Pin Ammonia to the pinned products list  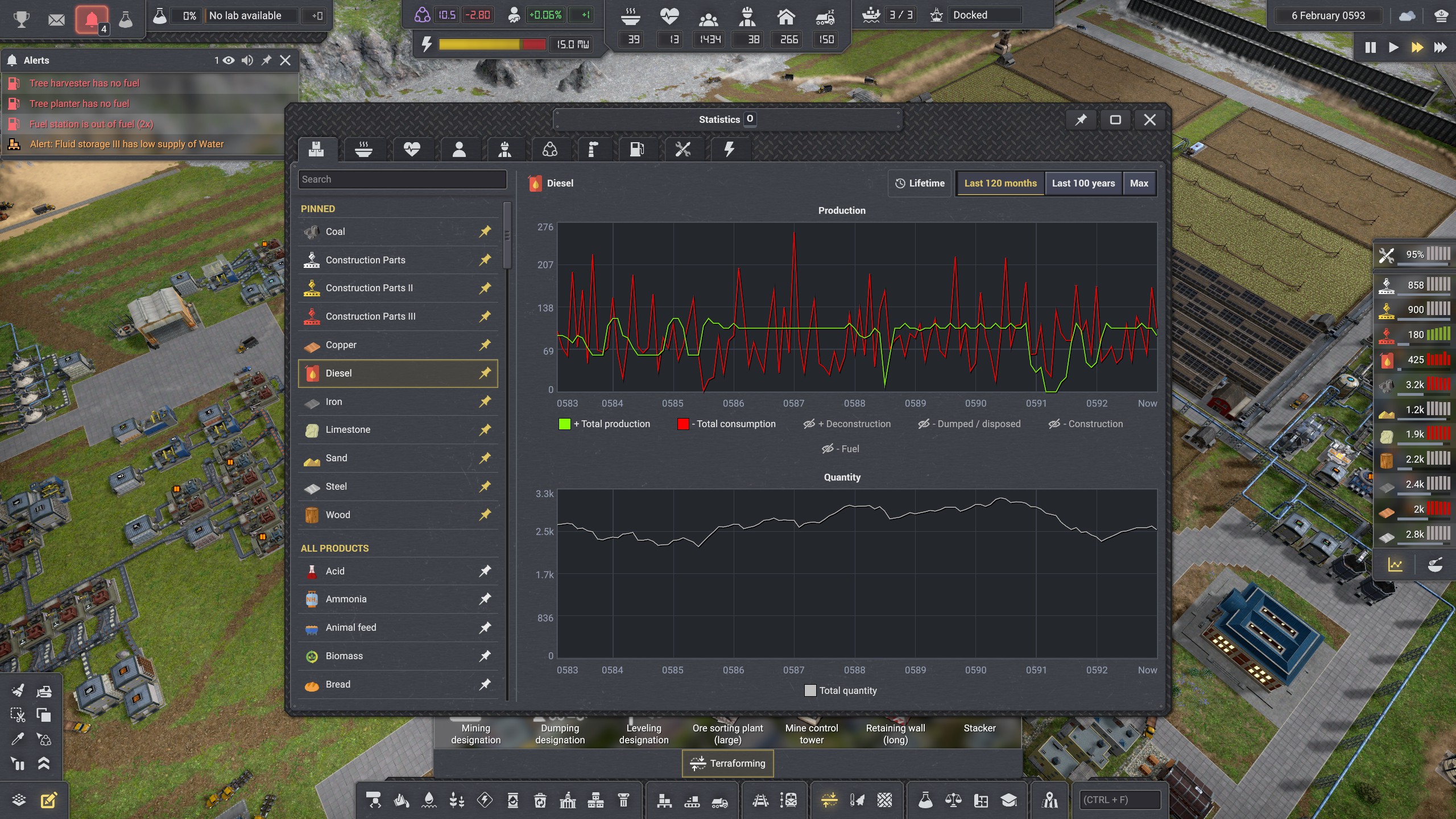(x=485, y=599)
